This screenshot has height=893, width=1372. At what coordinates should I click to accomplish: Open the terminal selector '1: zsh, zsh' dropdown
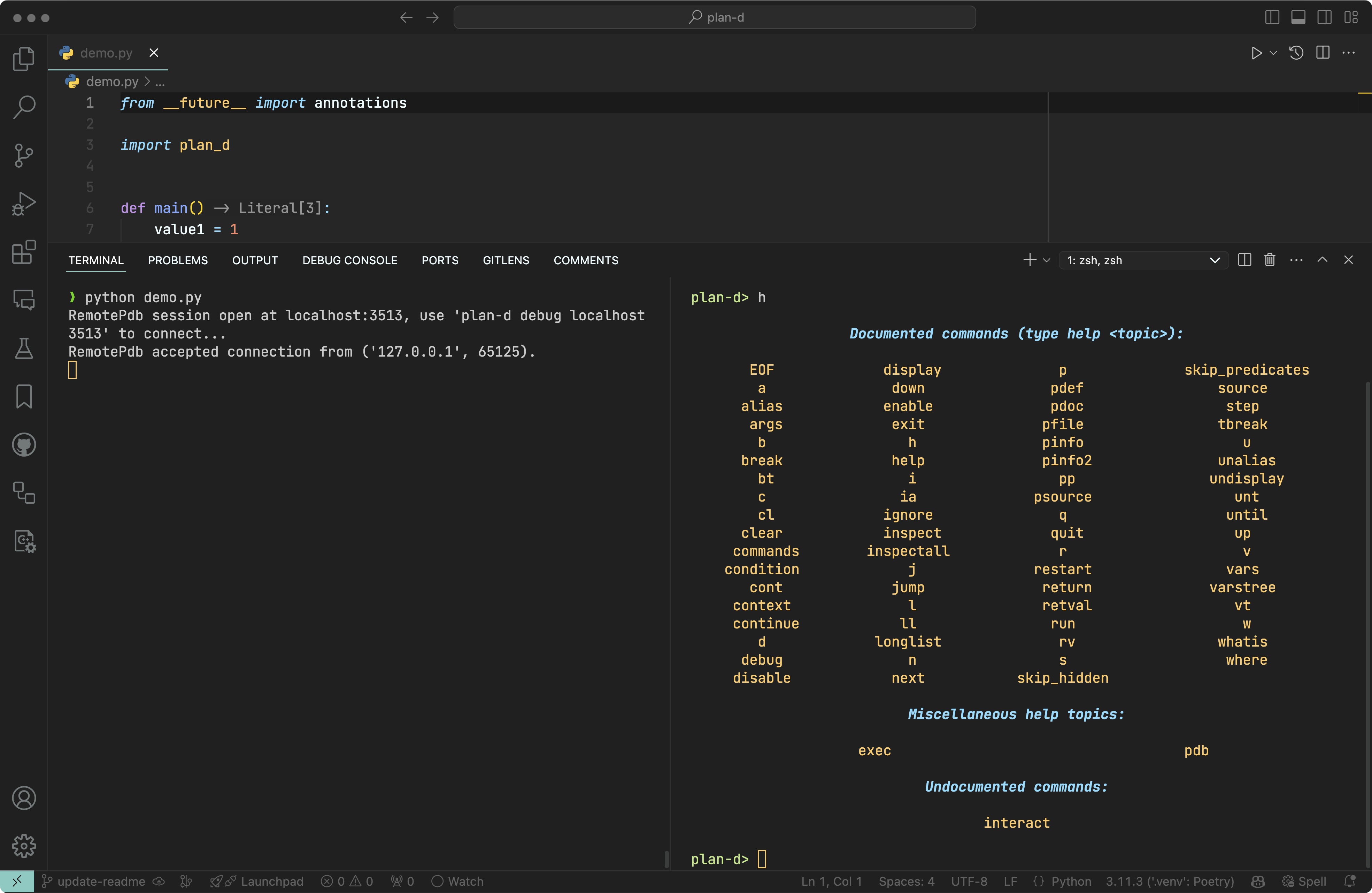pyautogui.click(x=1143, y=260)
